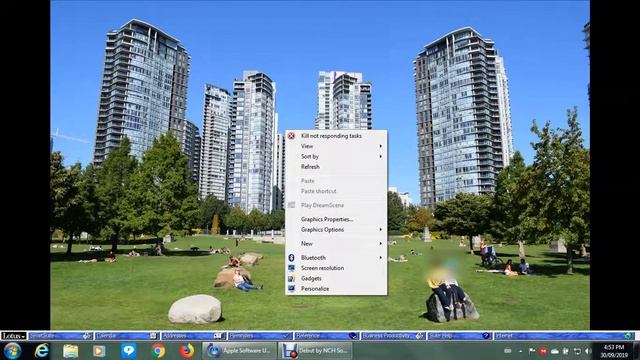The width and height of the screenshot is (640, 360).
Task: Open the Calendar drawer
Action: pos(127,336)
